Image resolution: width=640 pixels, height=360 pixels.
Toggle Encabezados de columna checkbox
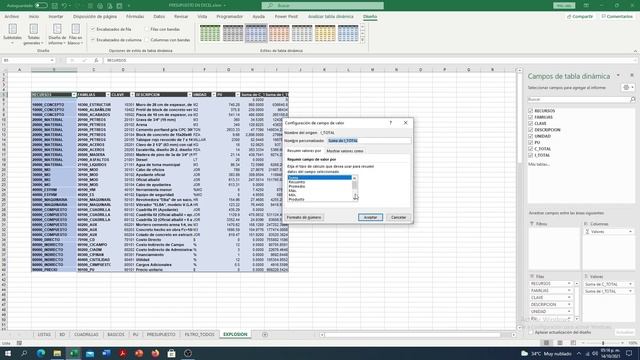pos(93,40)
